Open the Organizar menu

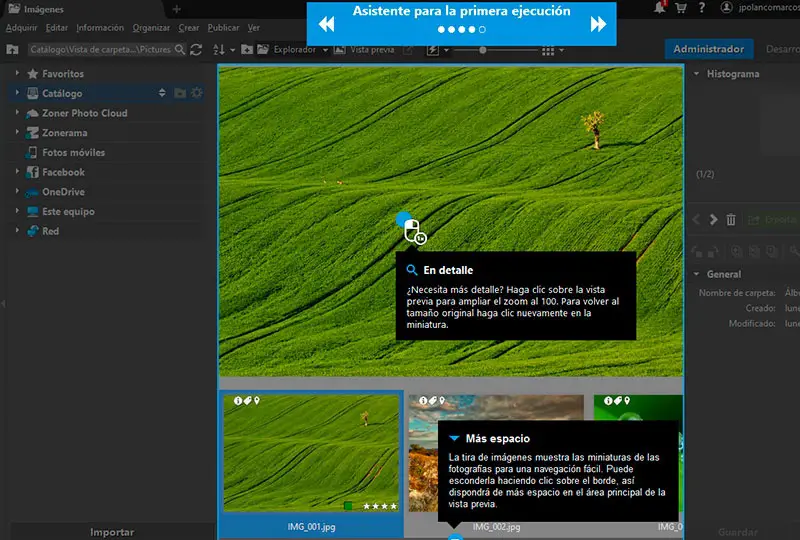point(151,28)
